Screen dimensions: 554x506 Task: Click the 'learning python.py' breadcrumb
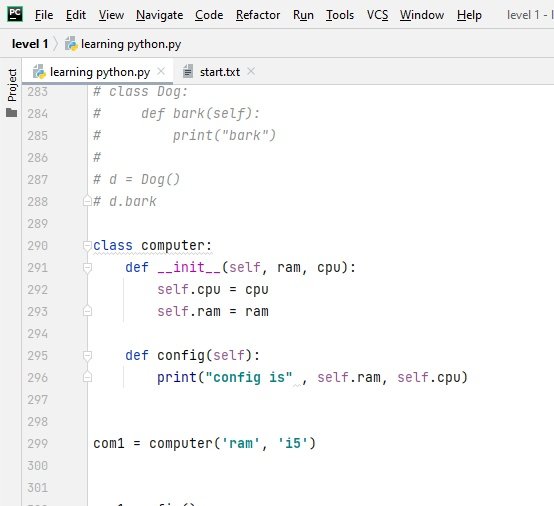[131, 44]
